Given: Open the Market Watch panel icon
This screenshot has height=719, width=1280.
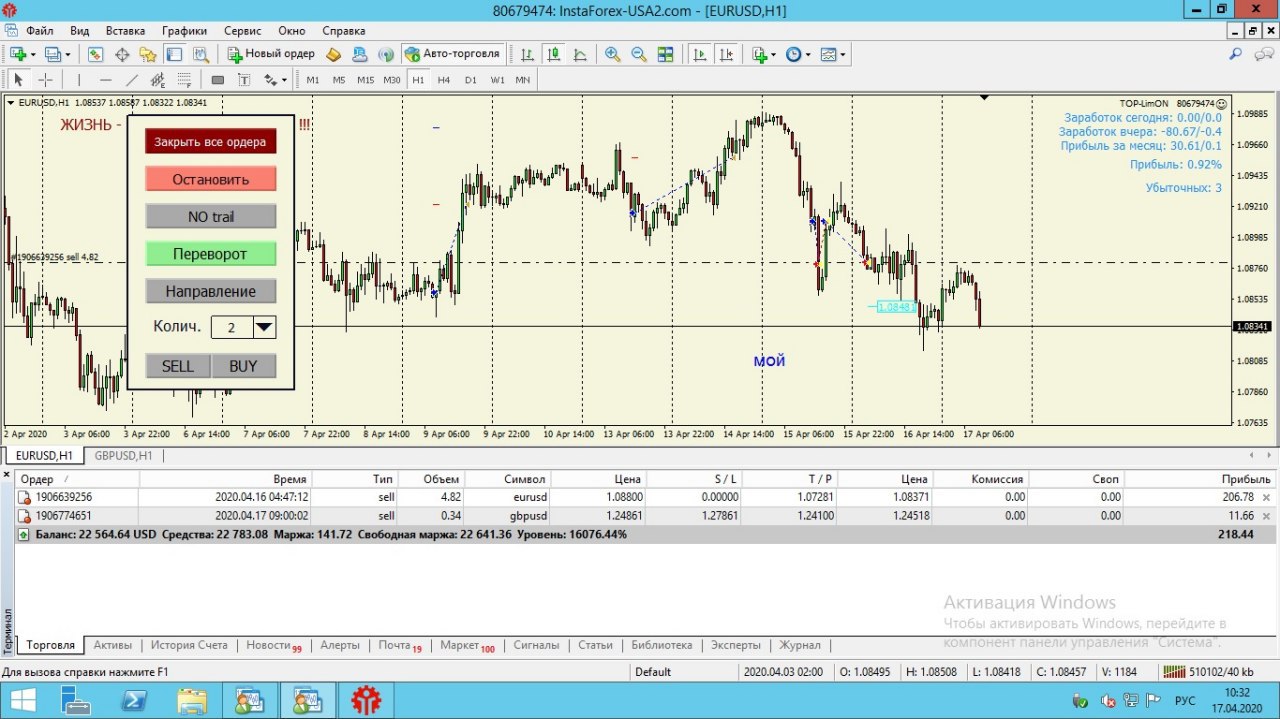Looking at the screenshot, I should (96, 54).
